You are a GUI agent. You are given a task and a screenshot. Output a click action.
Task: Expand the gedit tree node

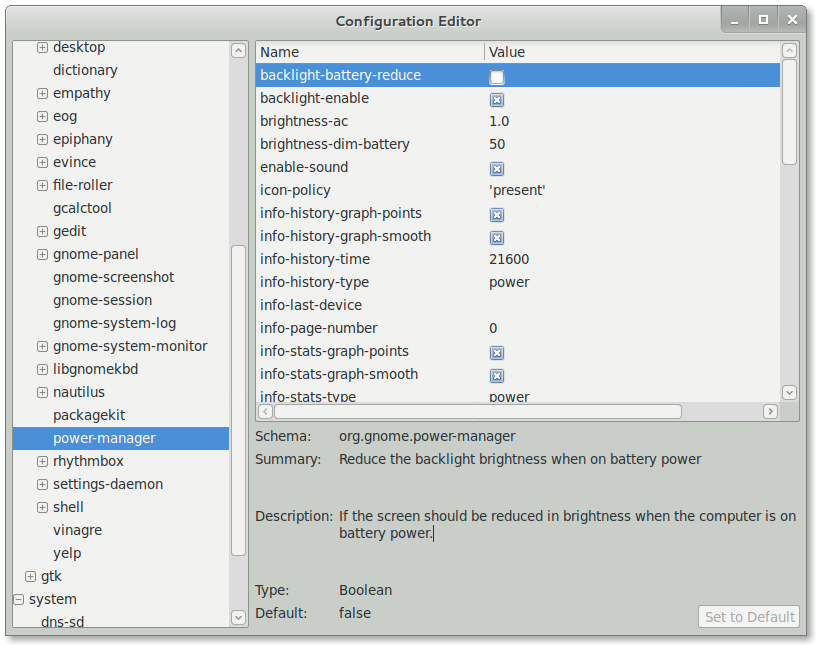pos(42,231)
